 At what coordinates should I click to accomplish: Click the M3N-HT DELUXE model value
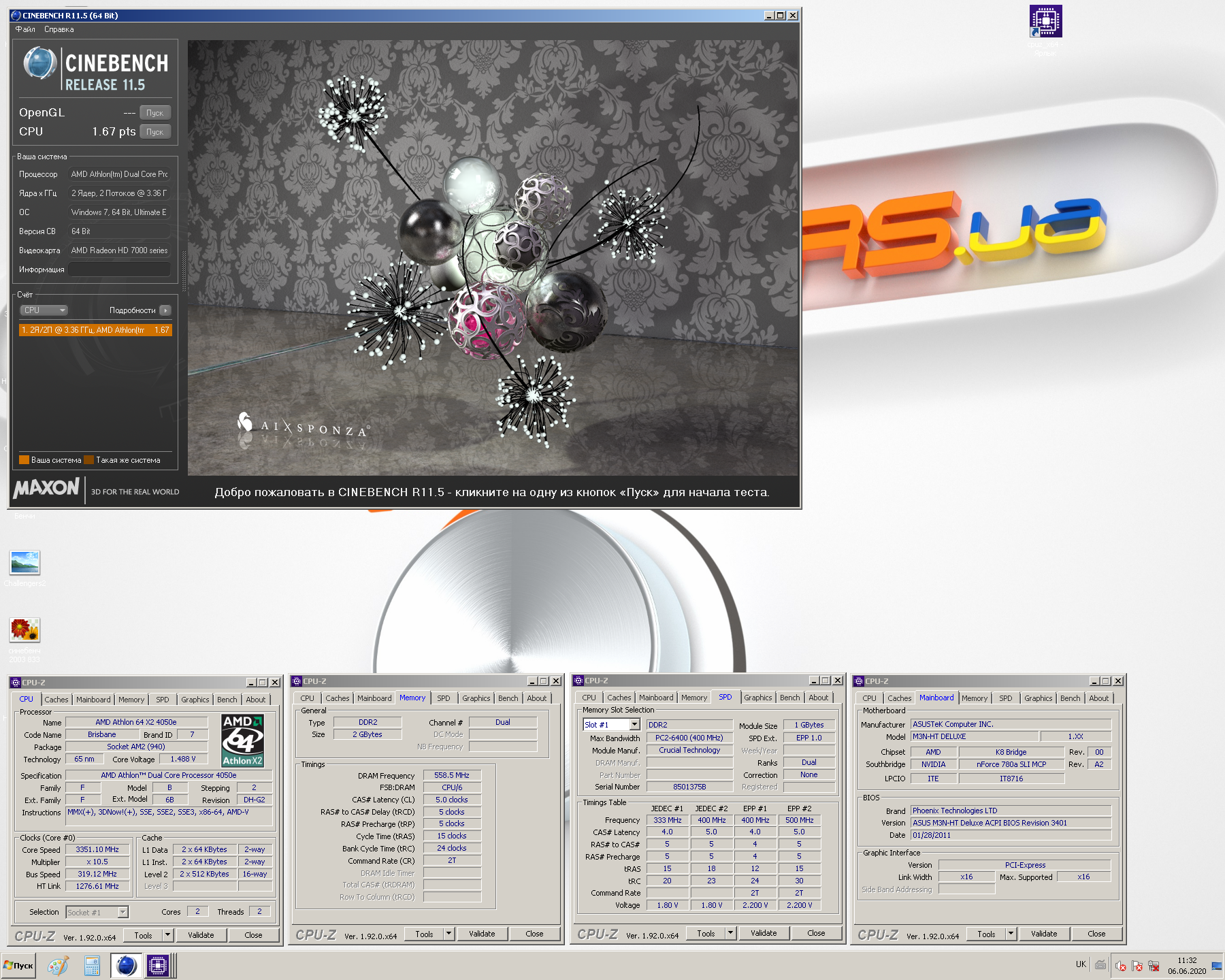coord(975,736)
